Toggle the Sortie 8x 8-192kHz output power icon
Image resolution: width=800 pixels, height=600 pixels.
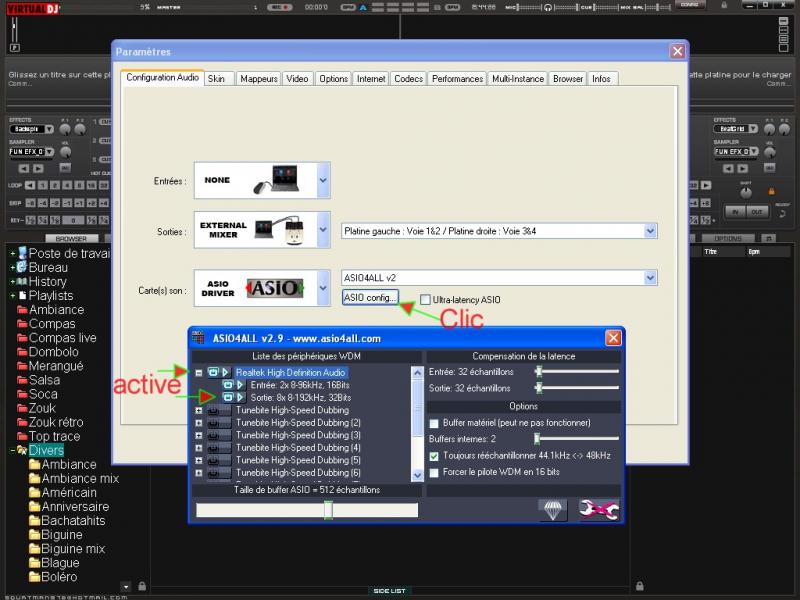(x=229, y=397)
